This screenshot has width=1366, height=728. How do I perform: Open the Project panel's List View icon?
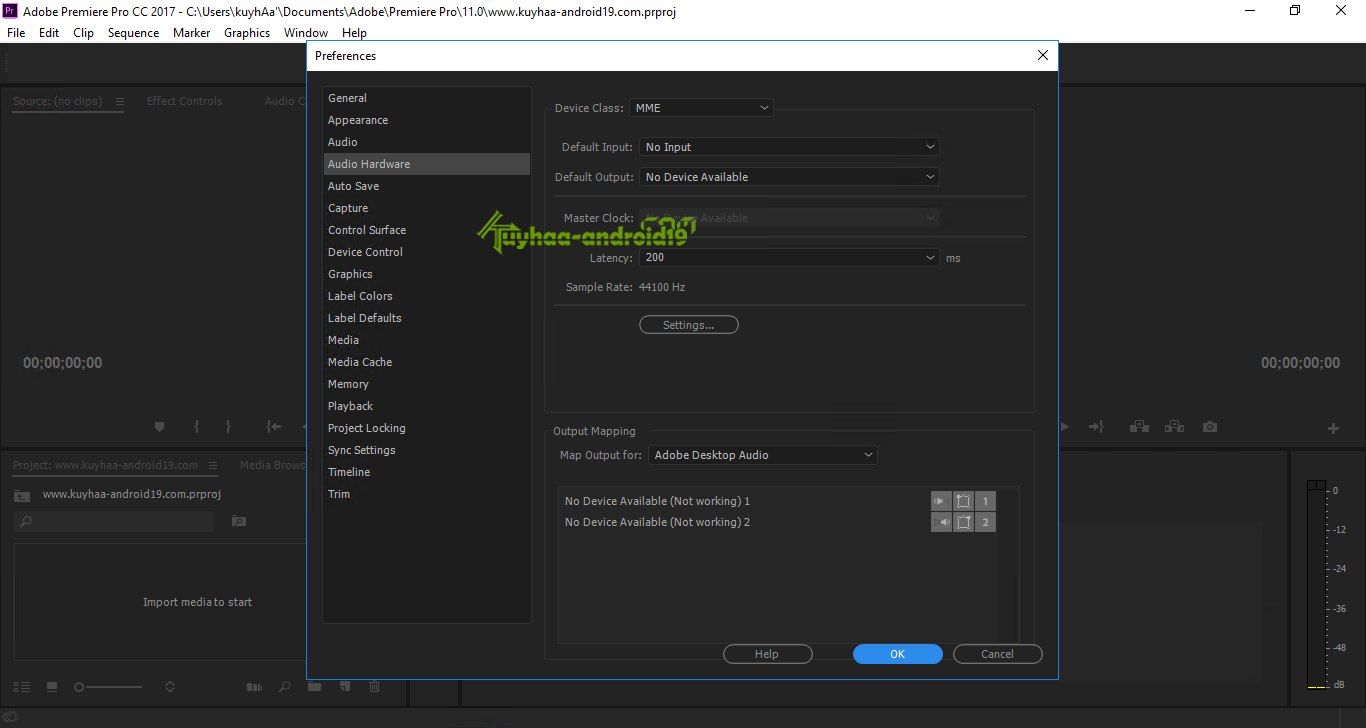click(22, 687)
